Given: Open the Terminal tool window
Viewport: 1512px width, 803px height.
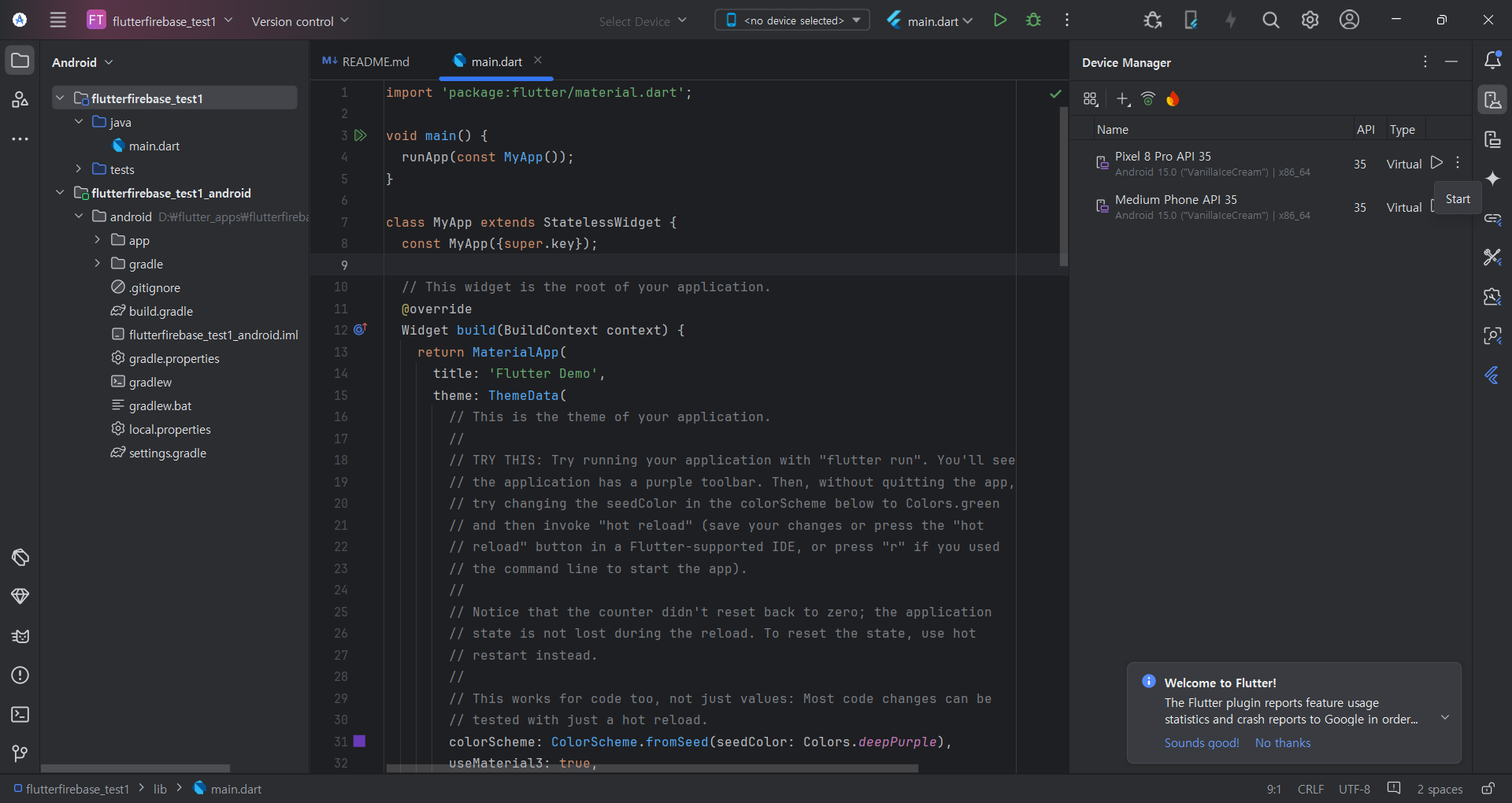Looking at the screenshot, I should [x=20, y=715].
